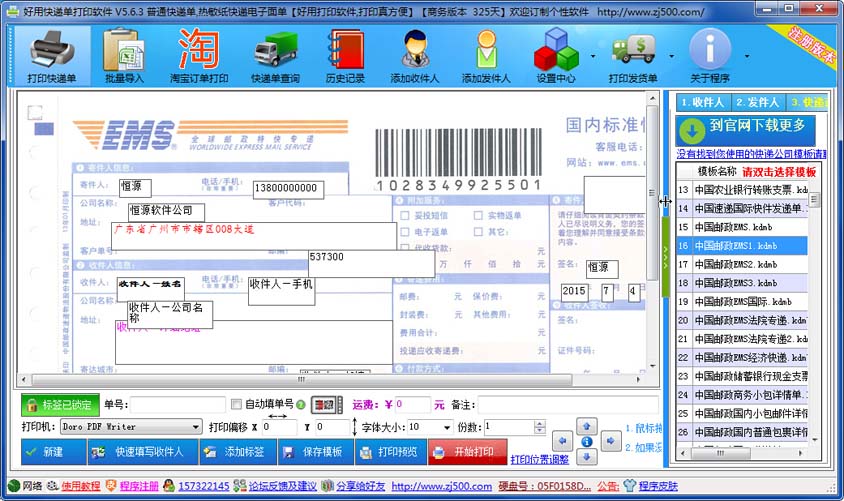Click red 开始打印 button
Image resolution: width=844 pixels, height=501 pixels.
coord(468,452)
